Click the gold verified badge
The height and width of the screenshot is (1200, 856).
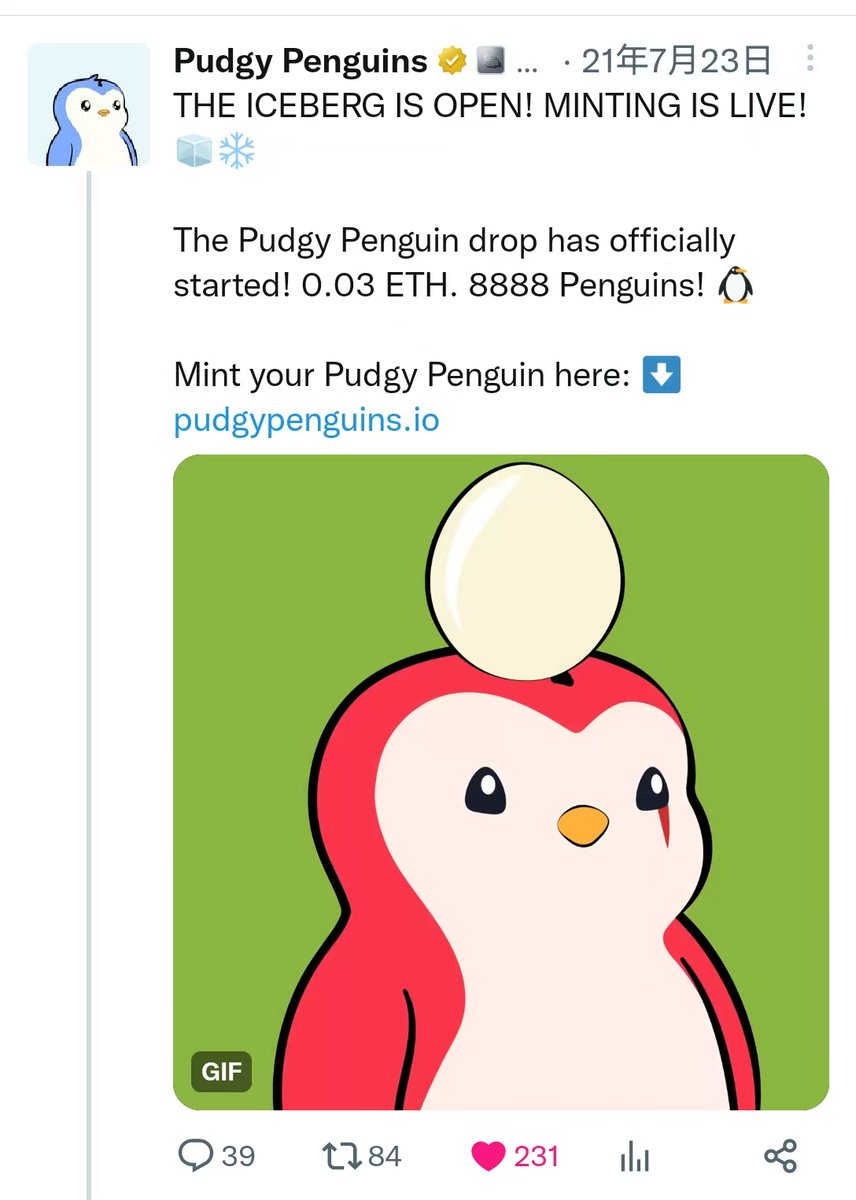tap(453, 62)
